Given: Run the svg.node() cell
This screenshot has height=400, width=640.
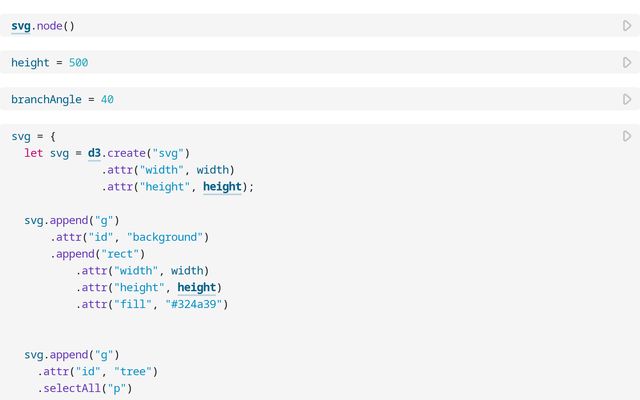Looking at the screenshot, I should 627,26.
